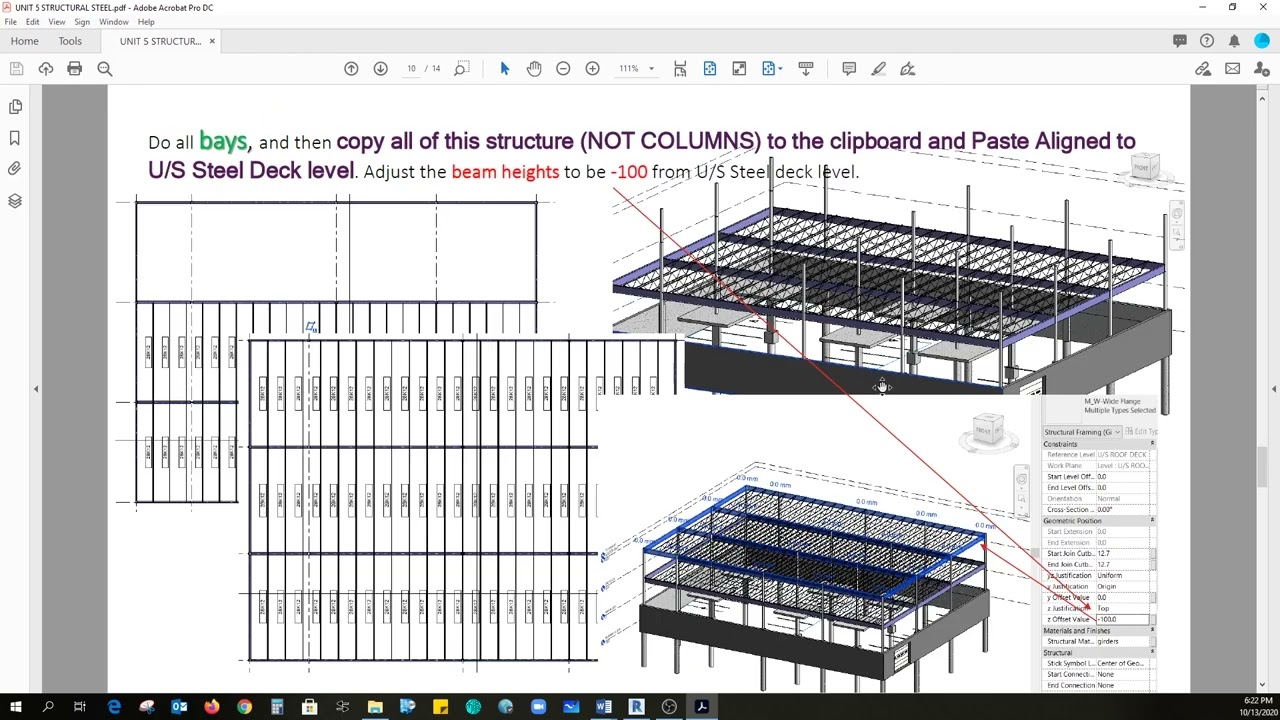The image size is (1280, 720).
Task: Open the chat messages icon
Action: 1180,41
